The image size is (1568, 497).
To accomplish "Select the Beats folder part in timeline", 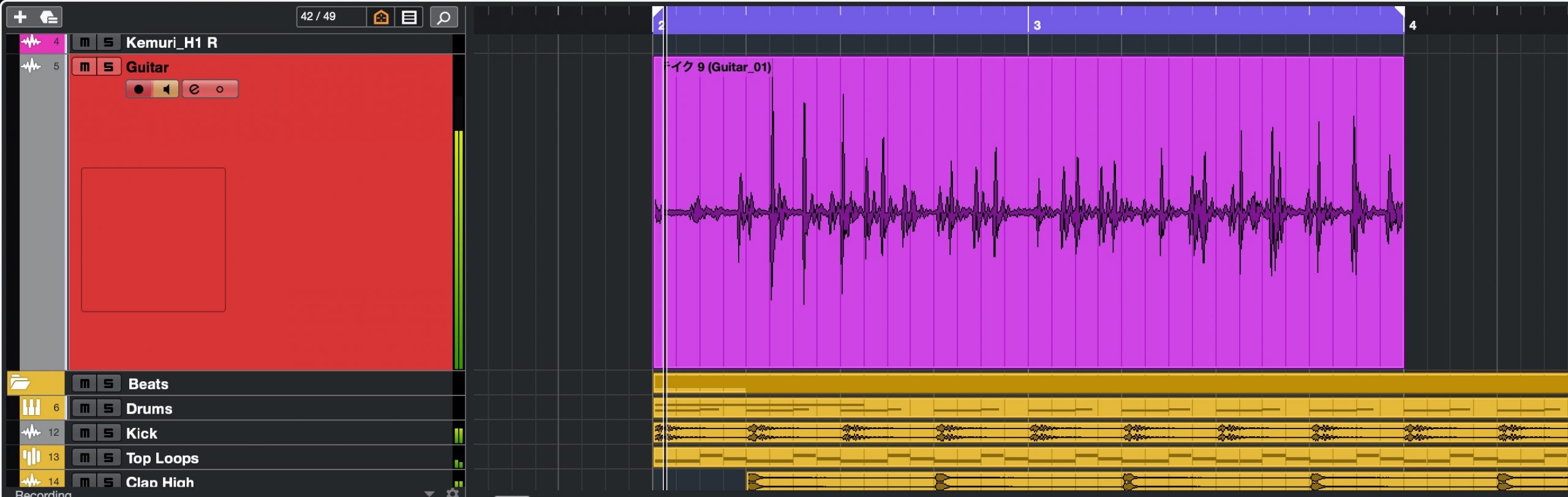I will pos(1110,383).
